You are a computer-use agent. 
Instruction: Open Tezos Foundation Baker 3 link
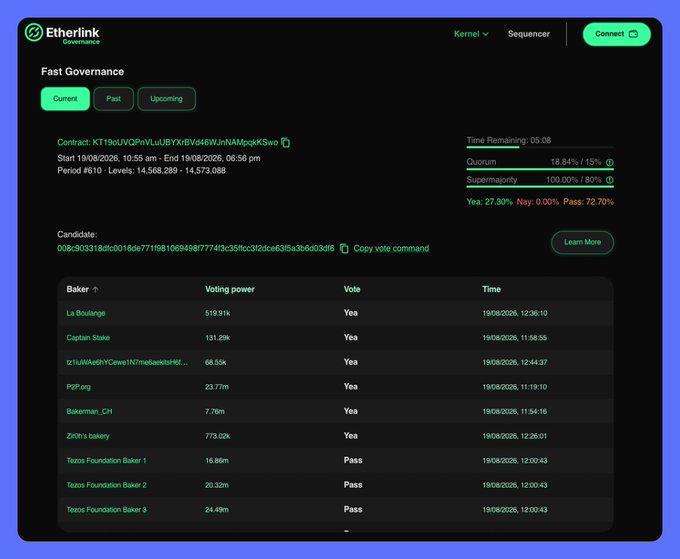[106, 510]
